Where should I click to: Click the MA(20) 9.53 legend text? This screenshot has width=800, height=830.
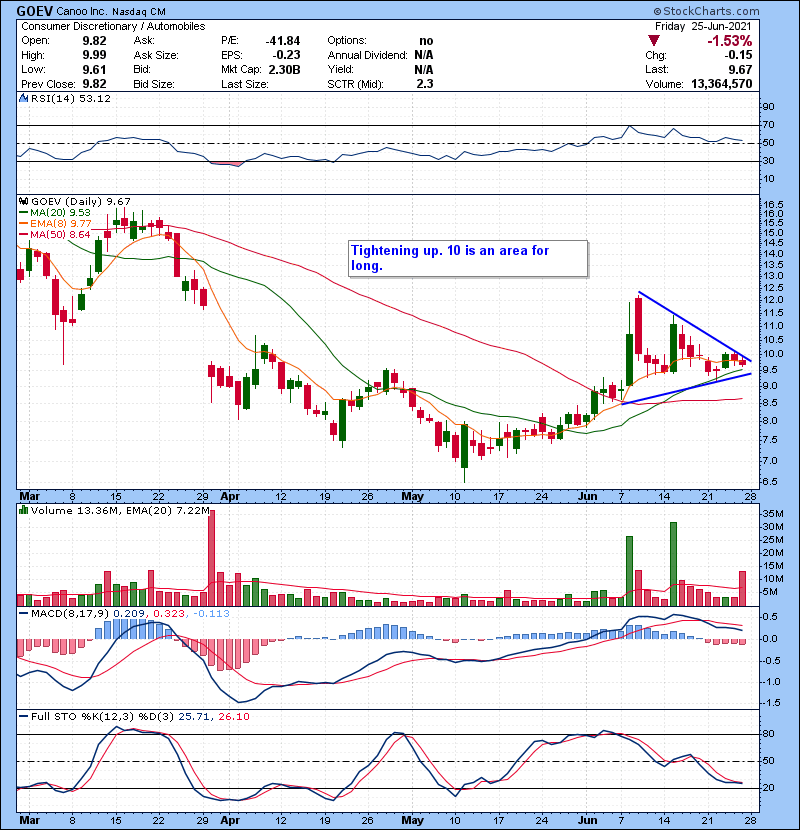tap(60, 213)
